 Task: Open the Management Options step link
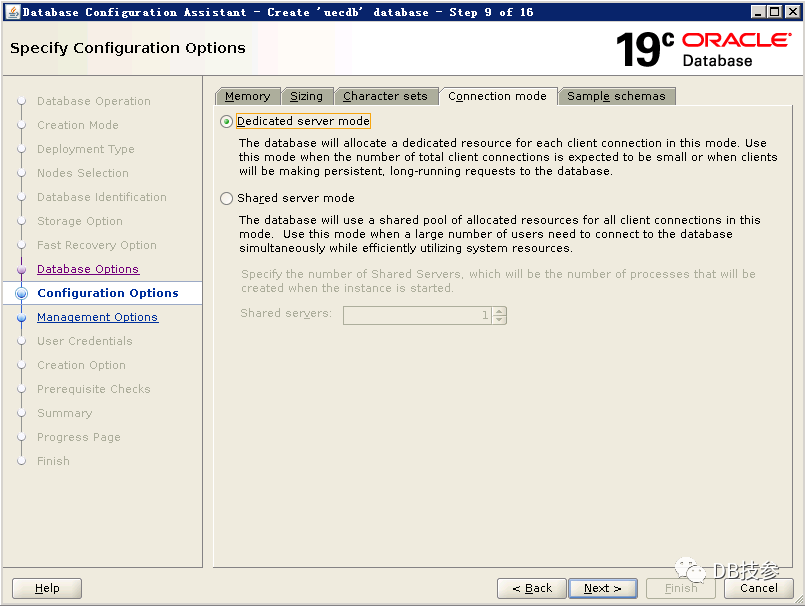click(x=98, y=317)
